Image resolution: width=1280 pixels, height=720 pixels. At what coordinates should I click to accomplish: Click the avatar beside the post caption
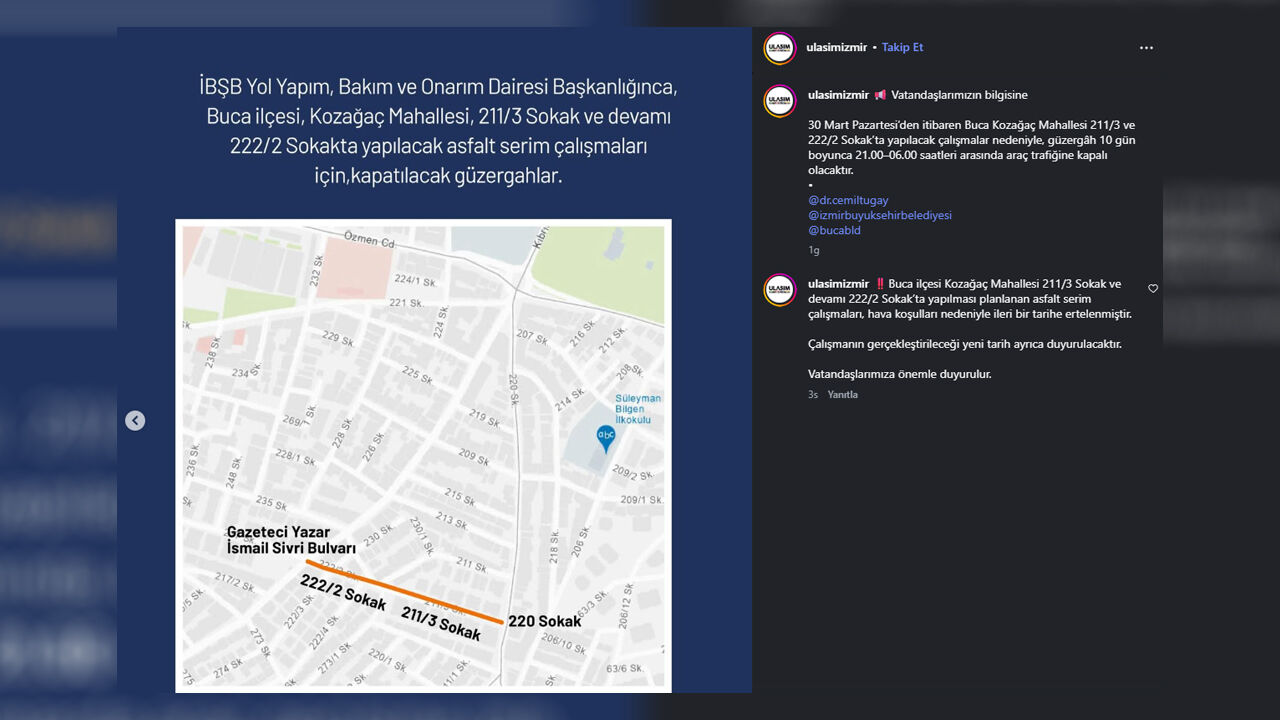pyautogui.click(x=779, y=101)
